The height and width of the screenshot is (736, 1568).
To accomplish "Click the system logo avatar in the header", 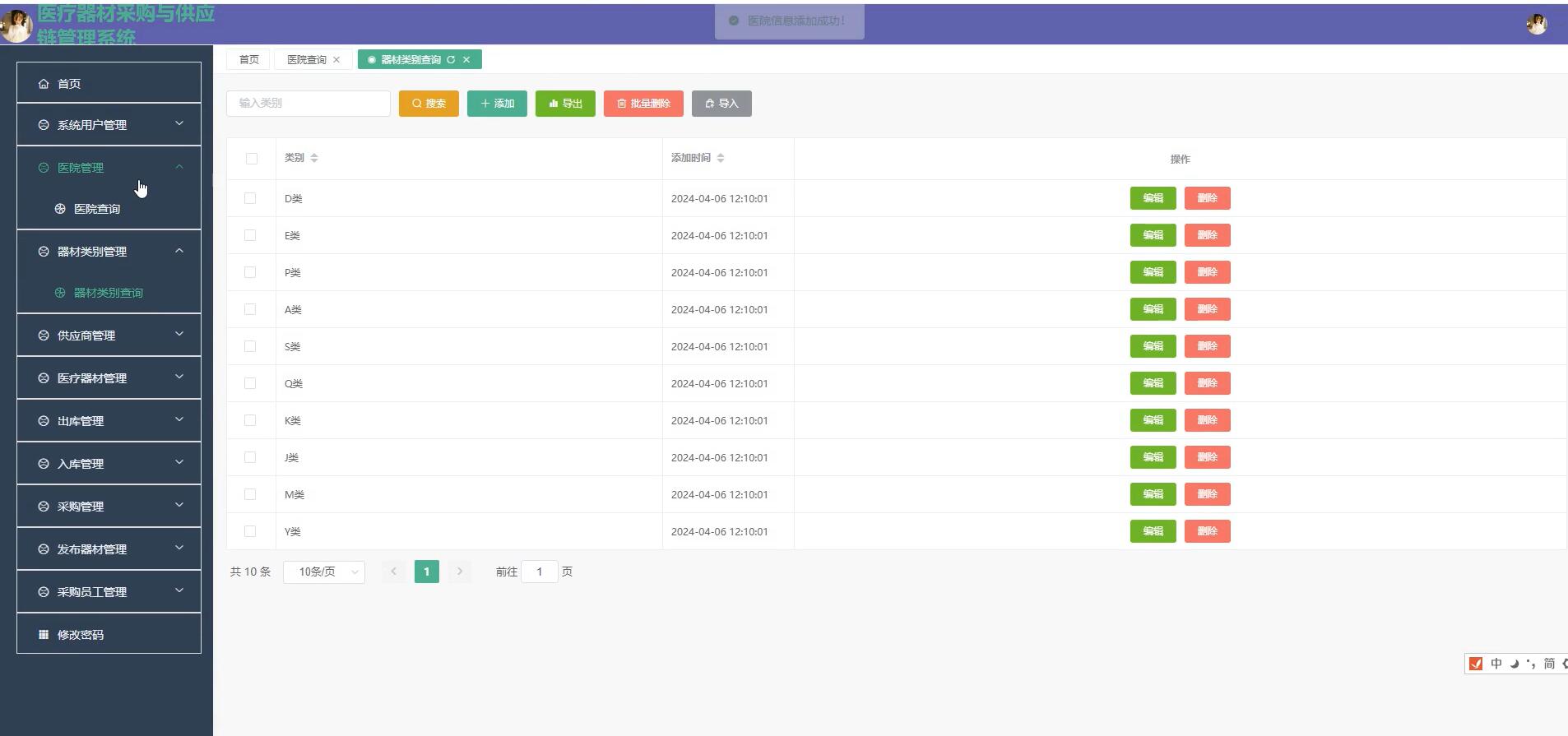I will coord(16,25).
